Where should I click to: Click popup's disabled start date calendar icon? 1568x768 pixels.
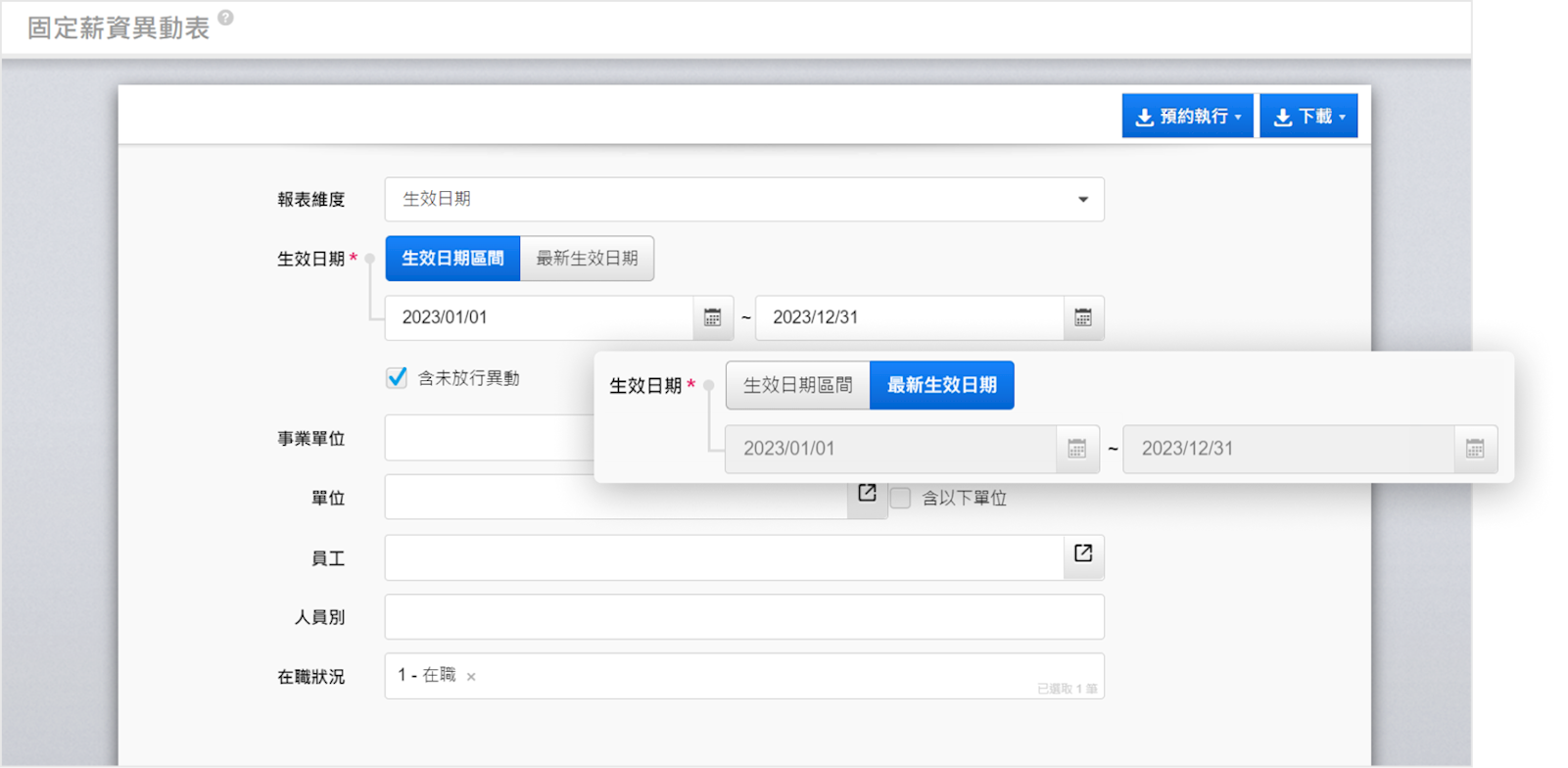coord(1076,449)
